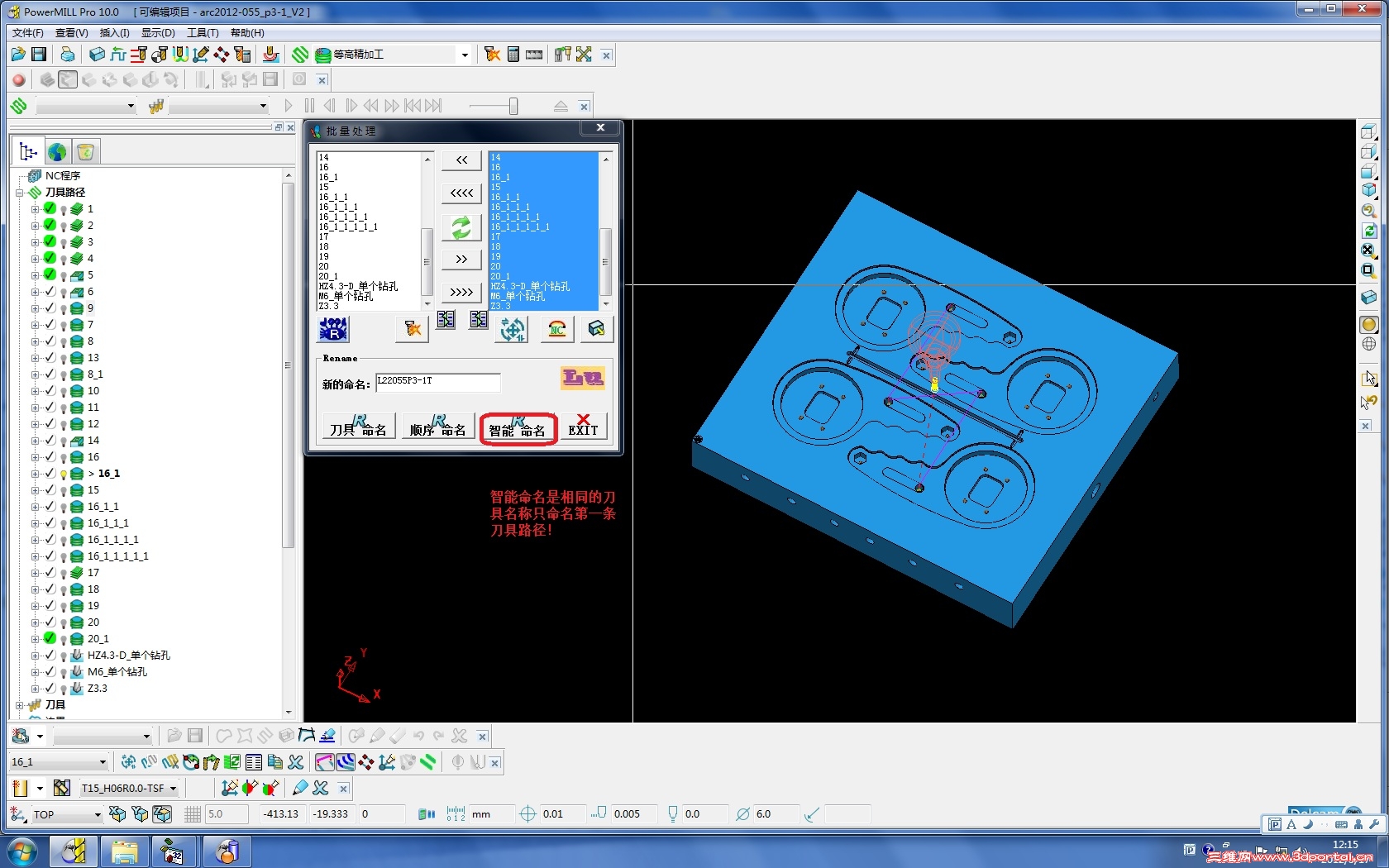1389x868 pixels.
Task: Toggle the light bulb of toolpath 16_1
Action: [x=64, y=474]
